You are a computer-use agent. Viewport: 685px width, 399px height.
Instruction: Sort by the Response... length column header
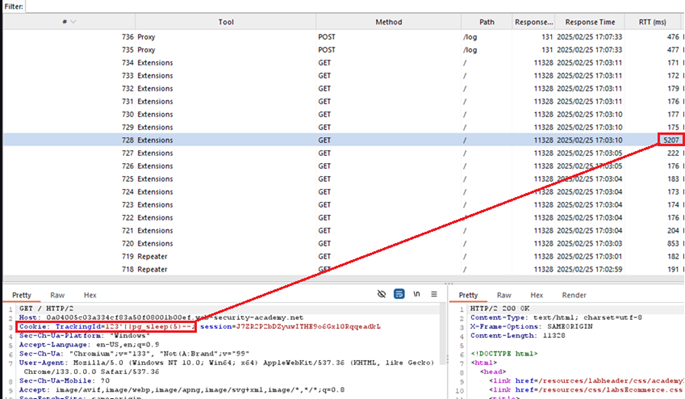click(533, 22)
